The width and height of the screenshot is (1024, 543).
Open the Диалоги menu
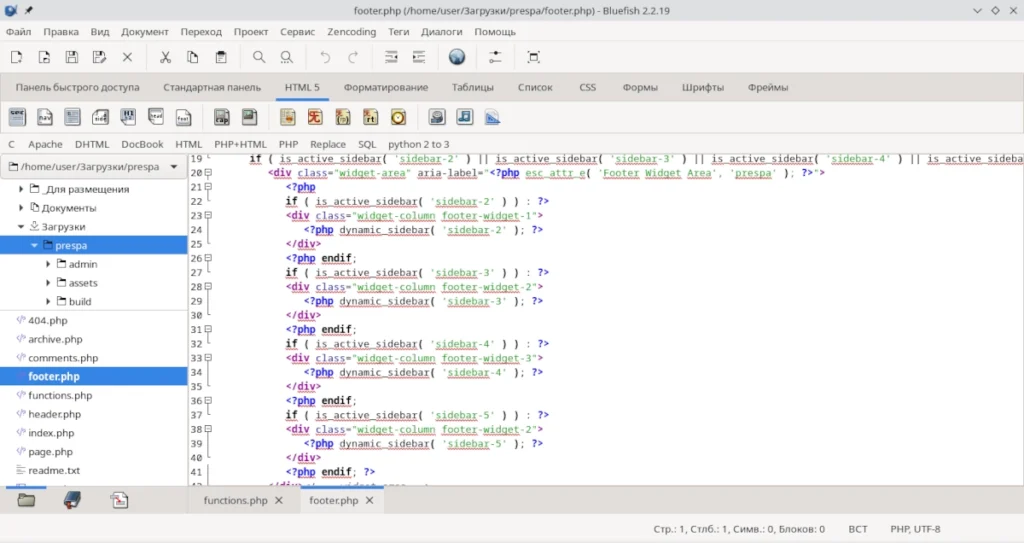click(x=441, y=31)
